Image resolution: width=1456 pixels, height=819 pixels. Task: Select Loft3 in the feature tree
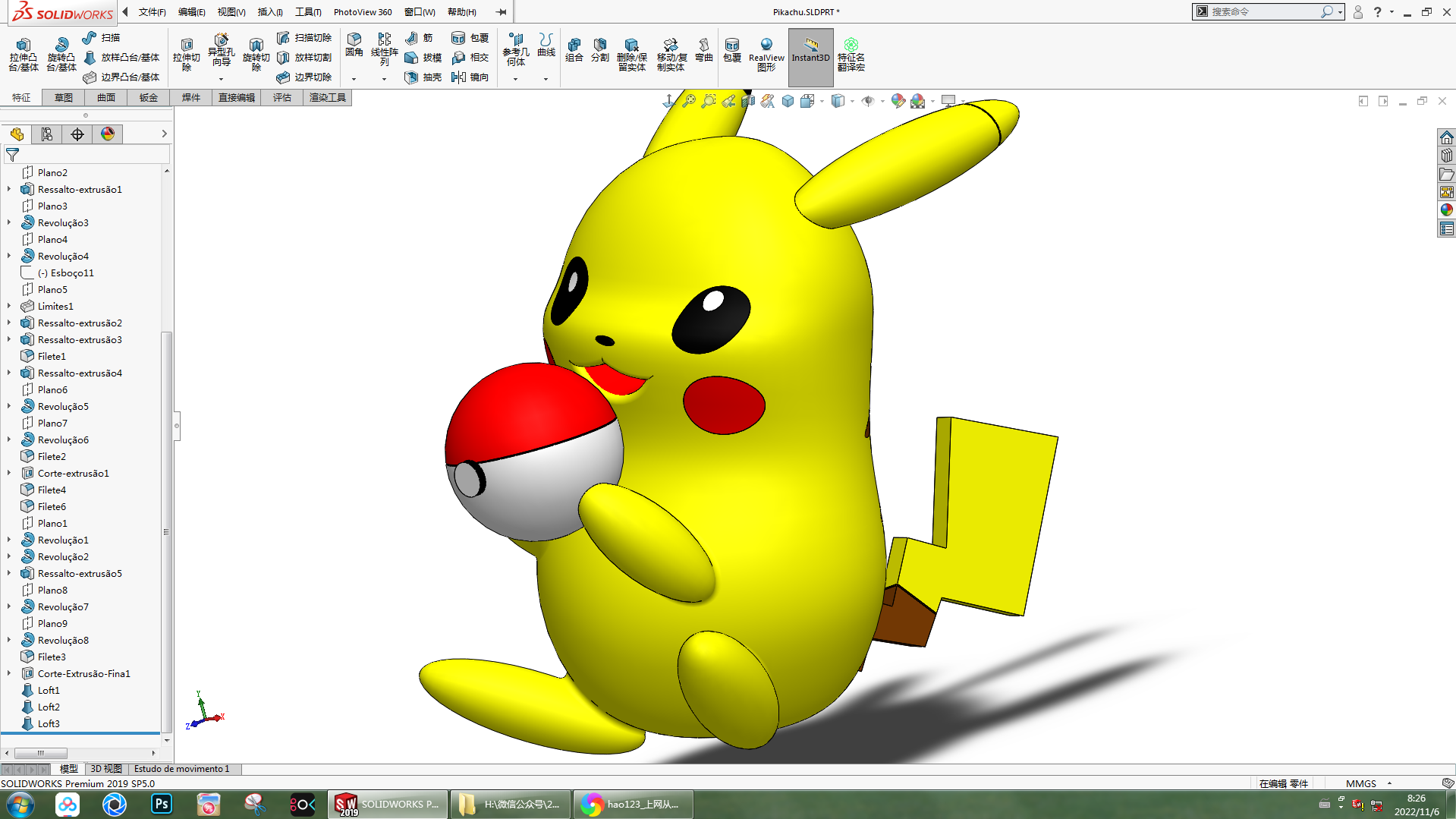[49, 723]
